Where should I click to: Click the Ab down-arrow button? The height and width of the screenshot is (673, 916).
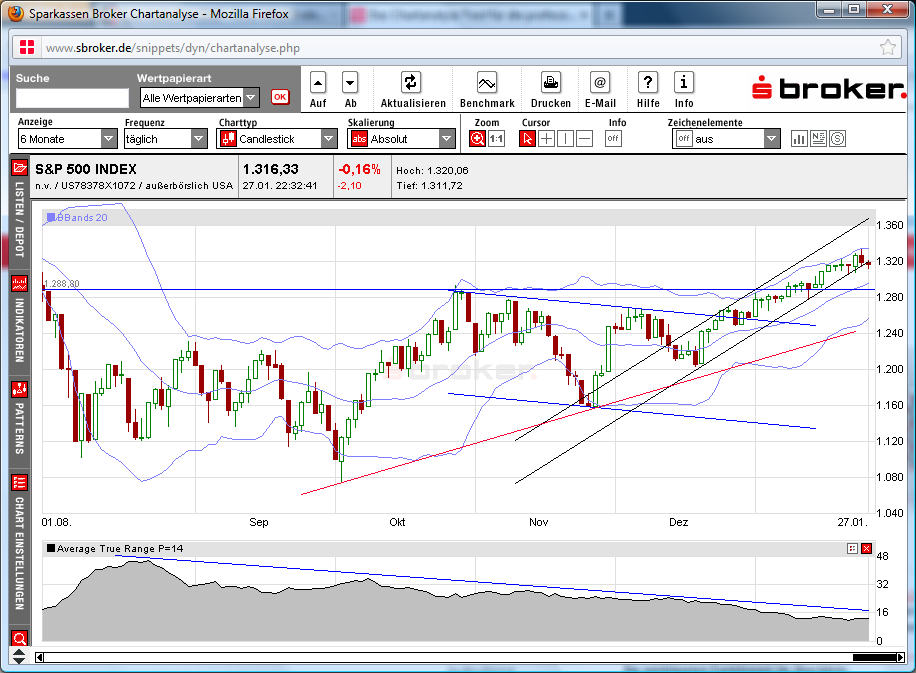pyautogui.click(x=350, y=84)
